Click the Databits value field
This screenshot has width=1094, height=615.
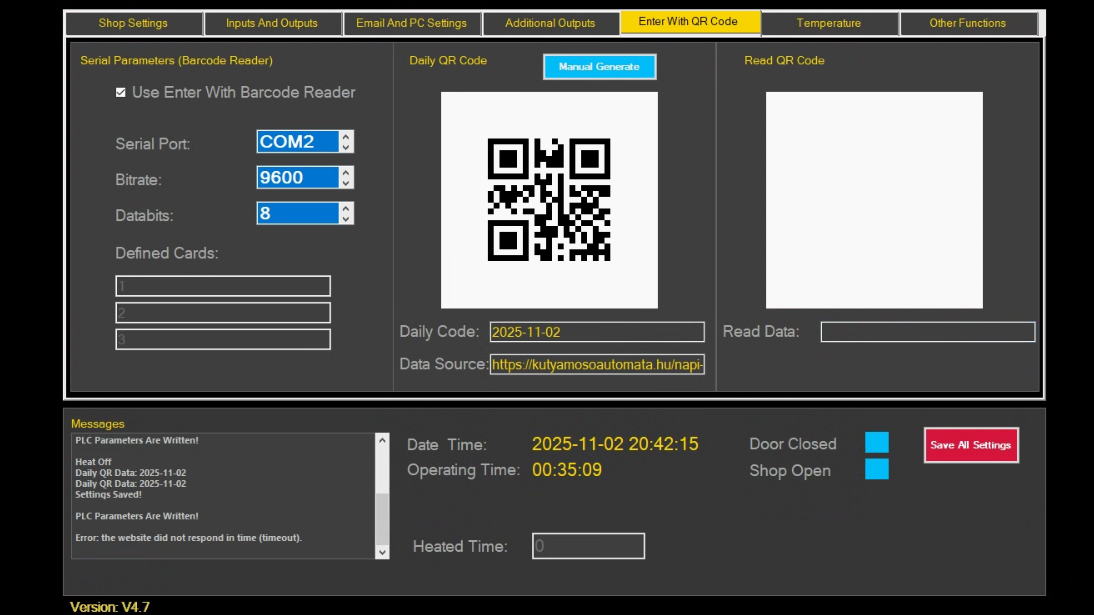[x=297, y=214]
